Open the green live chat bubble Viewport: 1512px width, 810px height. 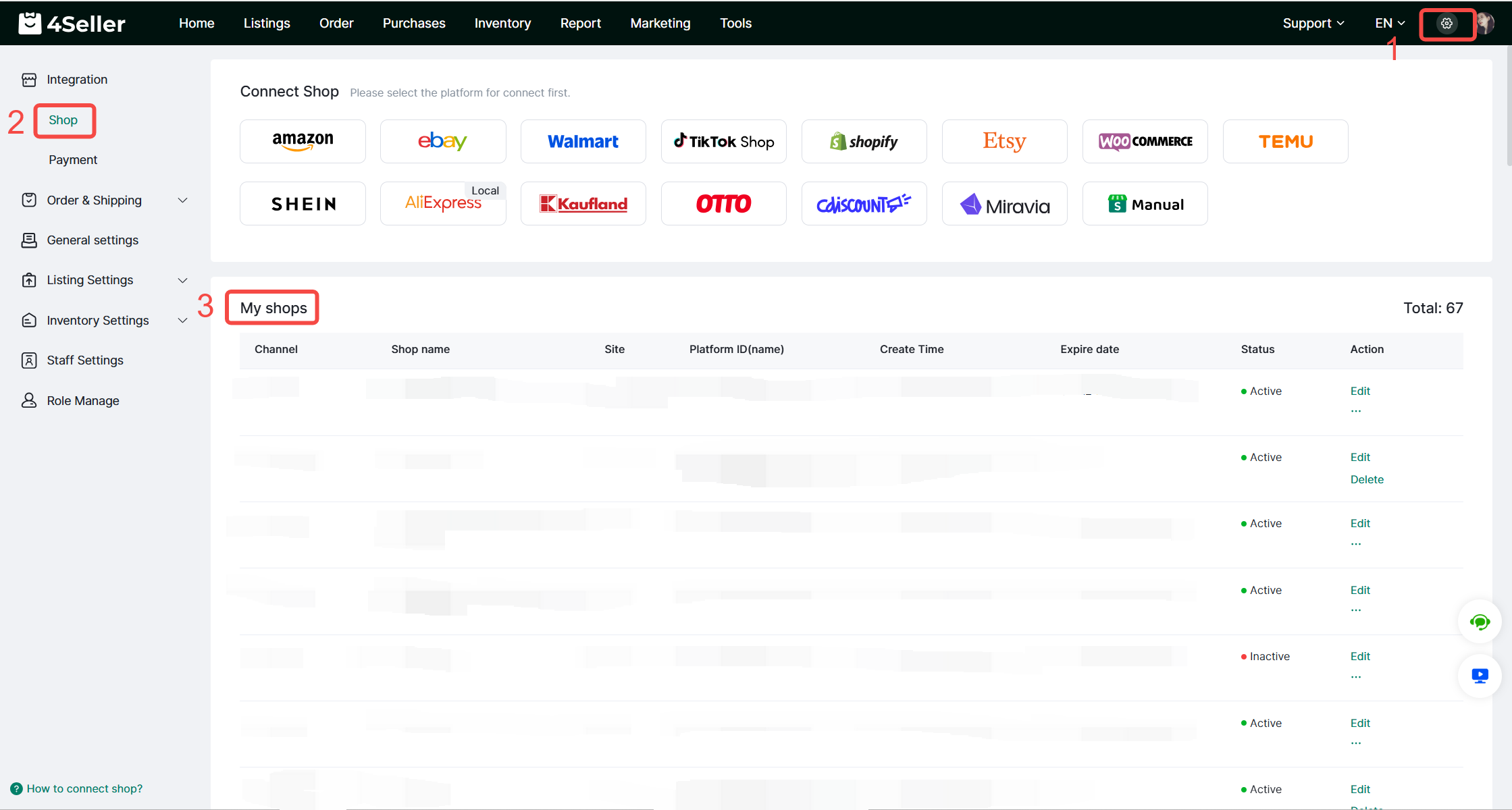click(1479, 622)
